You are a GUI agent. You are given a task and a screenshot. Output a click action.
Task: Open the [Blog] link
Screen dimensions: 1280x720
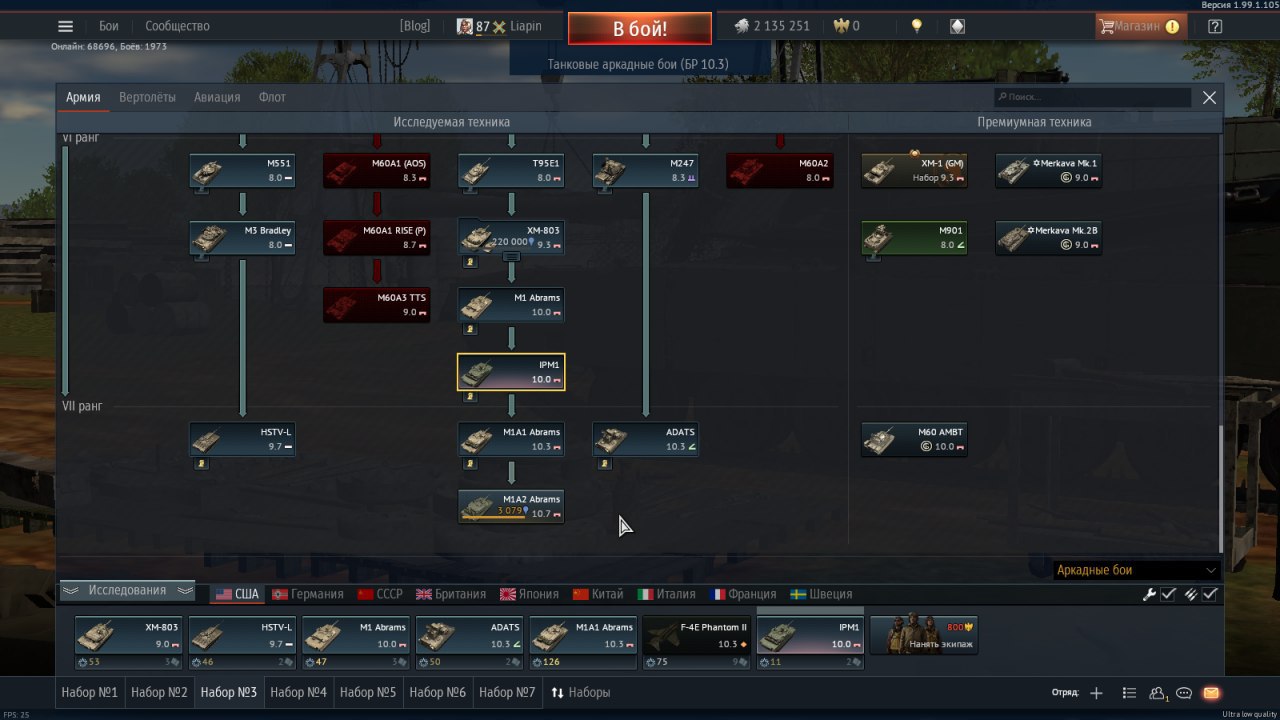coord(414,26)
